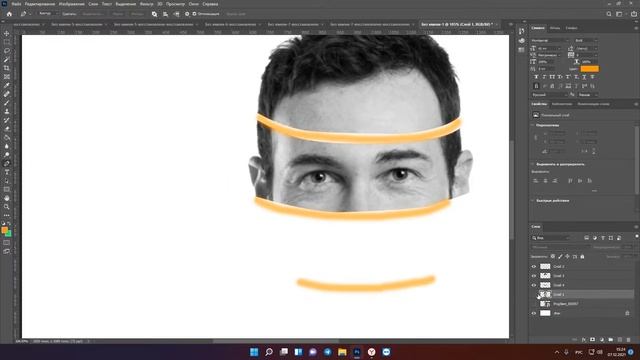The height and width of the screenshot is (360, 640).
Task: Click the new group folder icon
Action: coord(611,340)
